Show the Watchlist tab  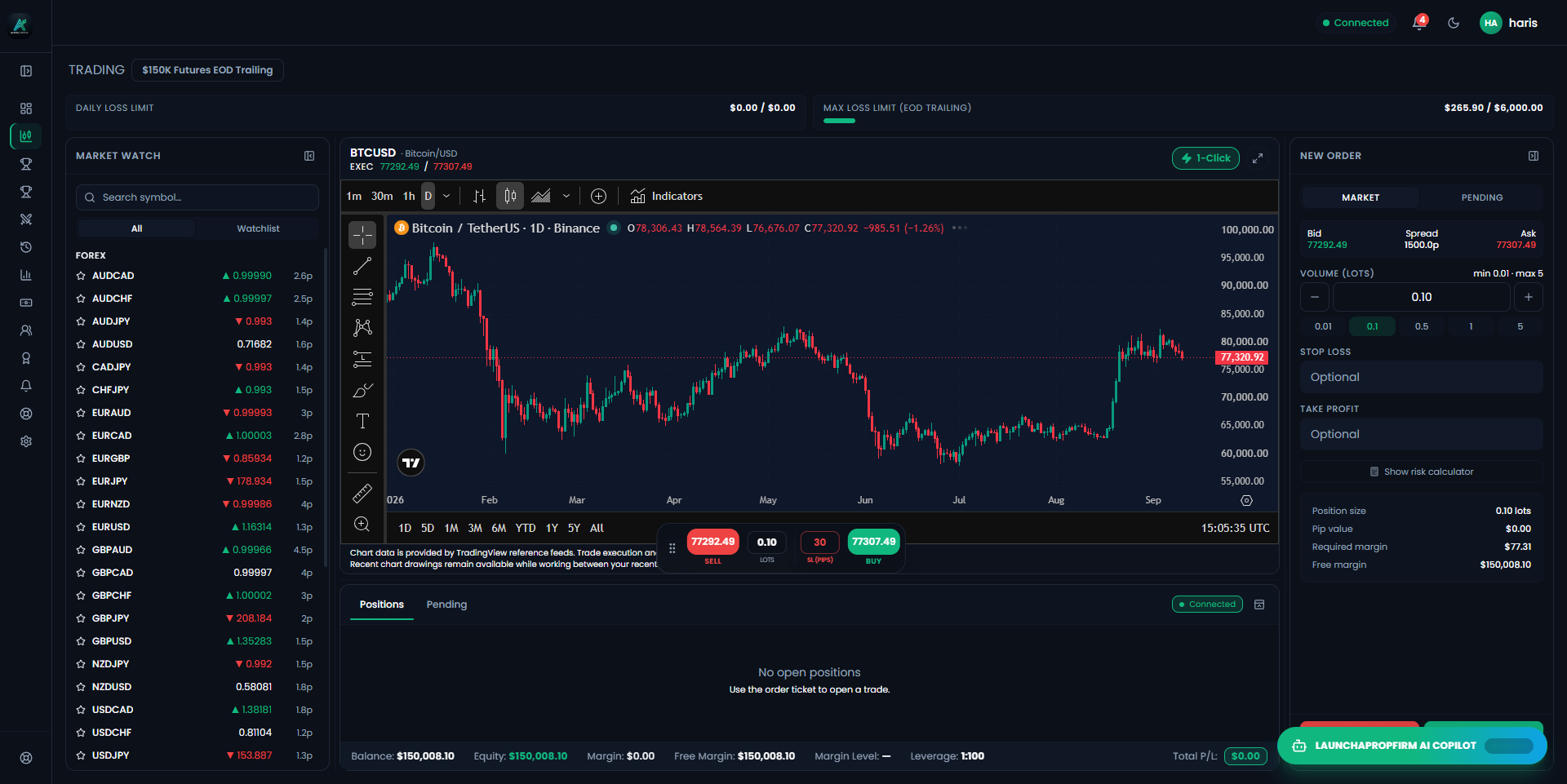point(258,228)
